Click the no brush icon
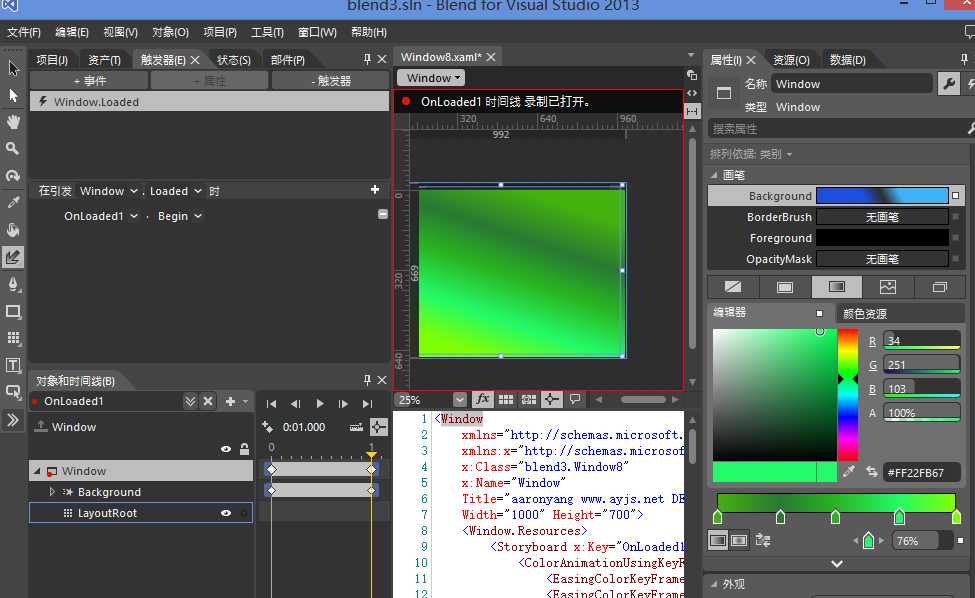 pyautogui.click(x=733, y=287)
